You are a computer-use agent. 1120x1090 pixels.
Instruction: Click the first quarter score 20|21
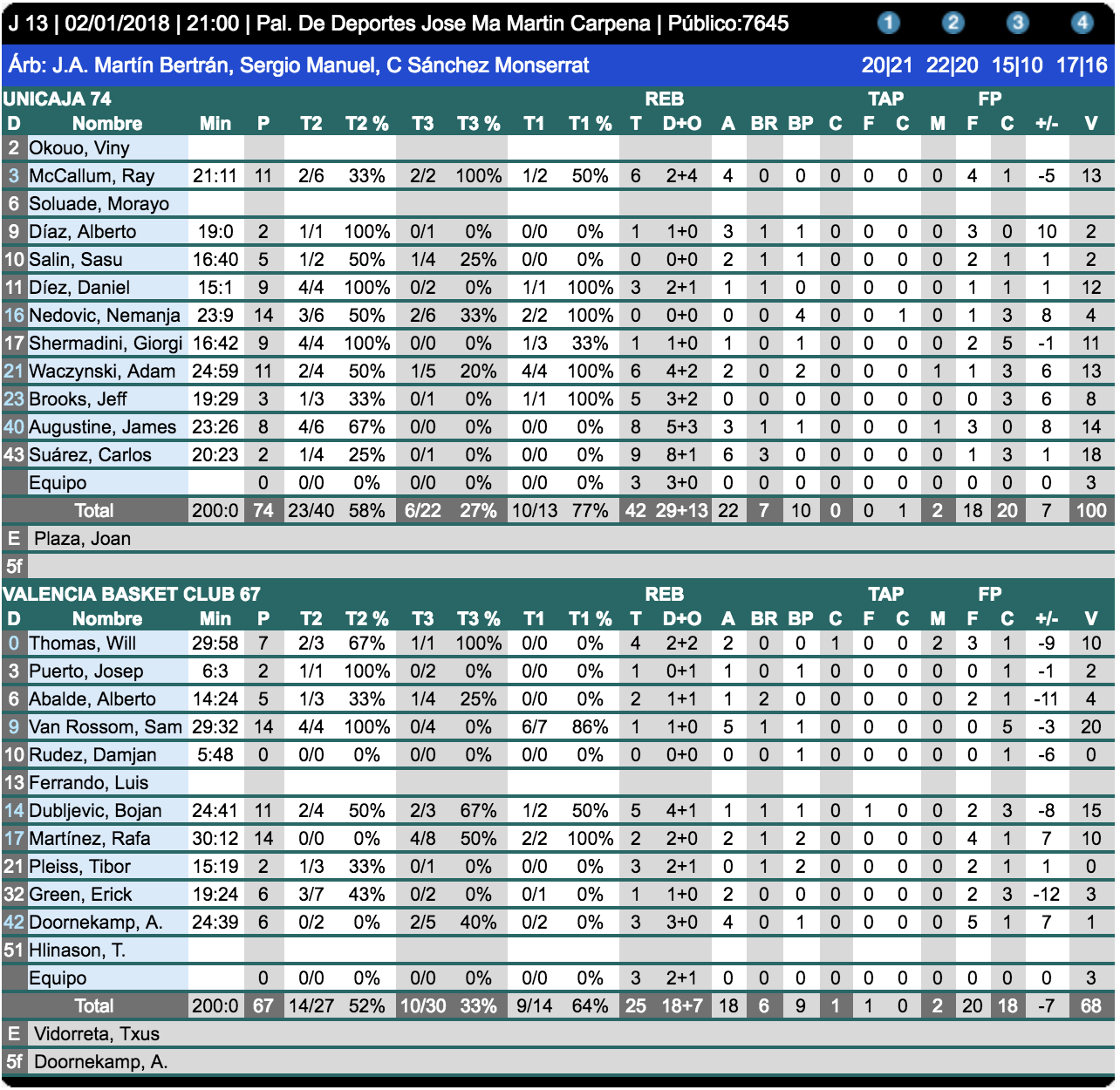coord(887,65)
